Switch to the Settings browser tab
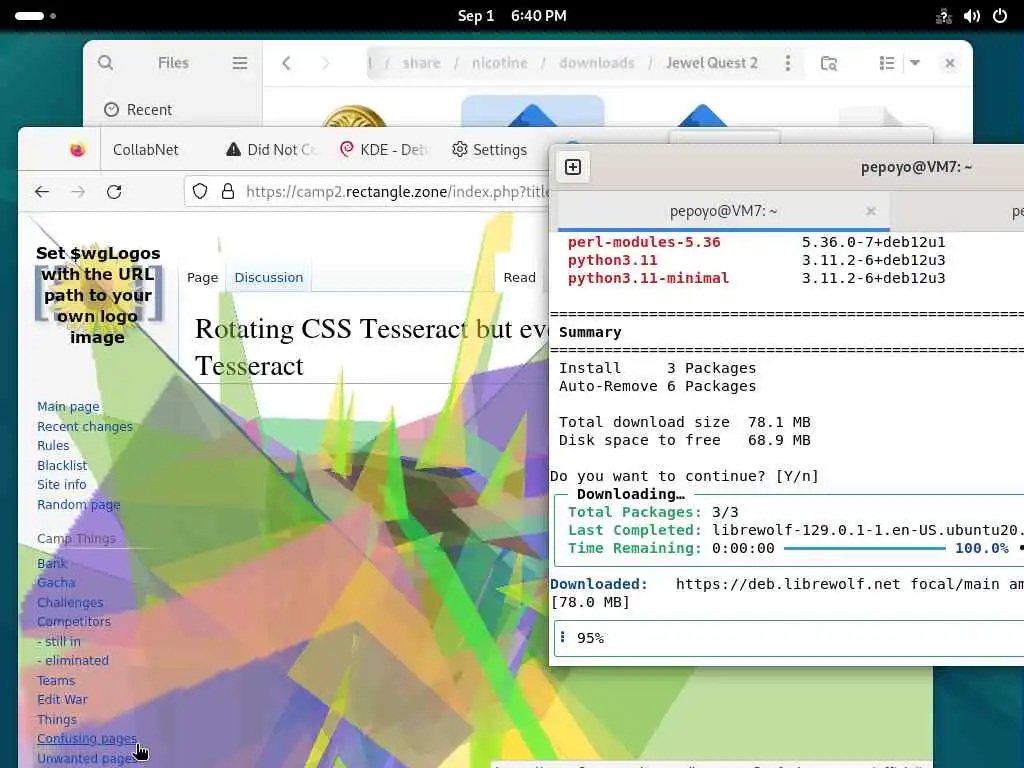Viewport: 1024px width, 768px height. pos(489,150)
